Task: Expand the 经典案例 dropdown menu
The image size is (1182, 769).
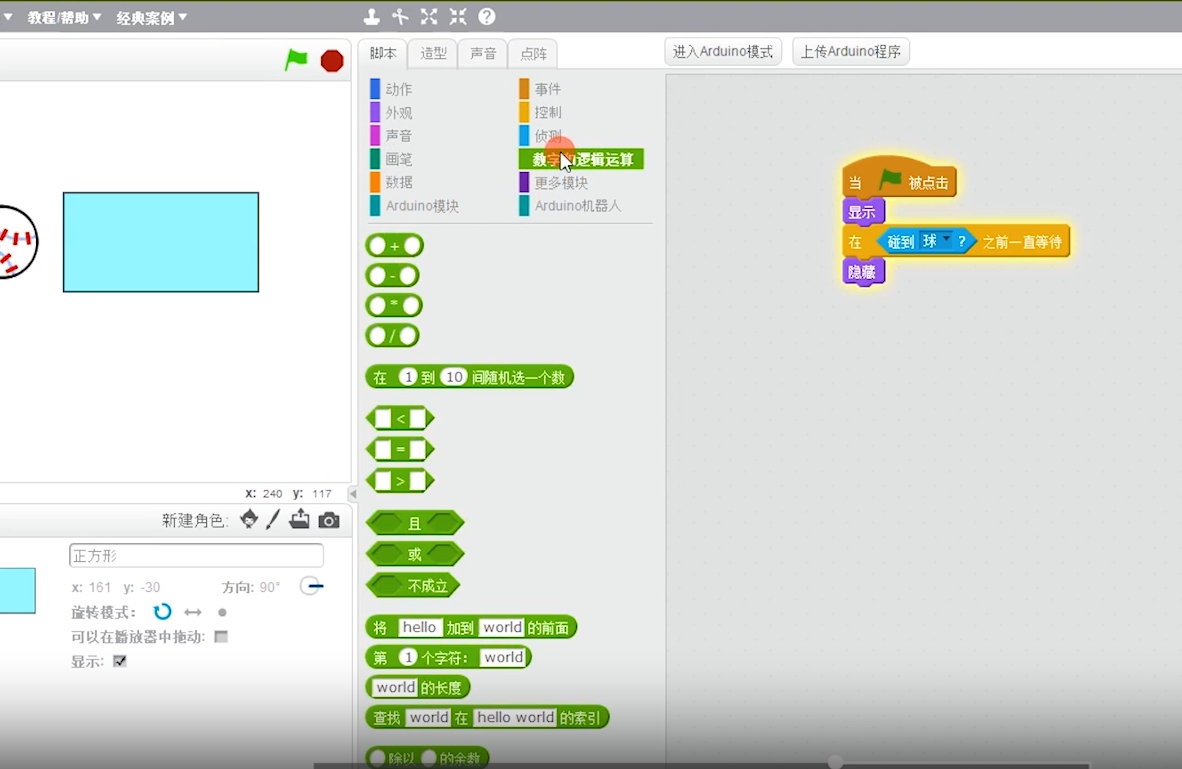Action: [152, 17]
